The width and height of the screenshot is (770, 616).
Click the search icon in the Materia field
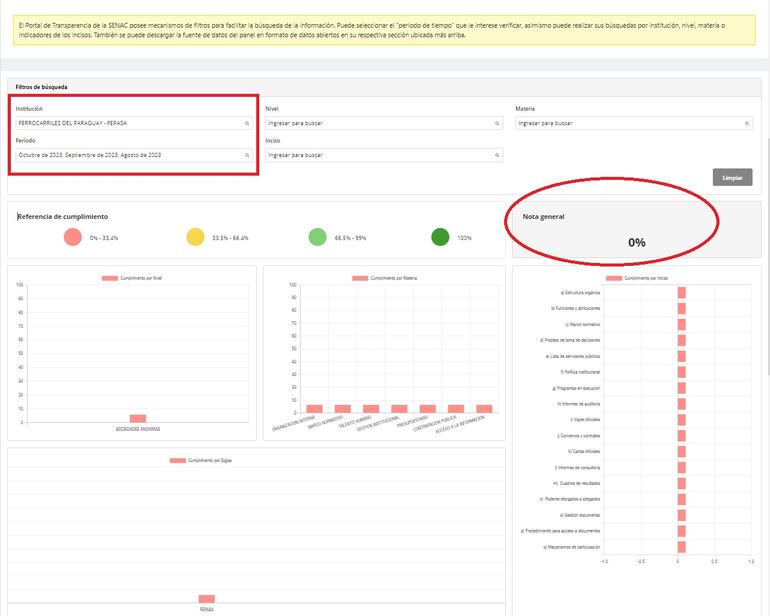coord(747,123)
